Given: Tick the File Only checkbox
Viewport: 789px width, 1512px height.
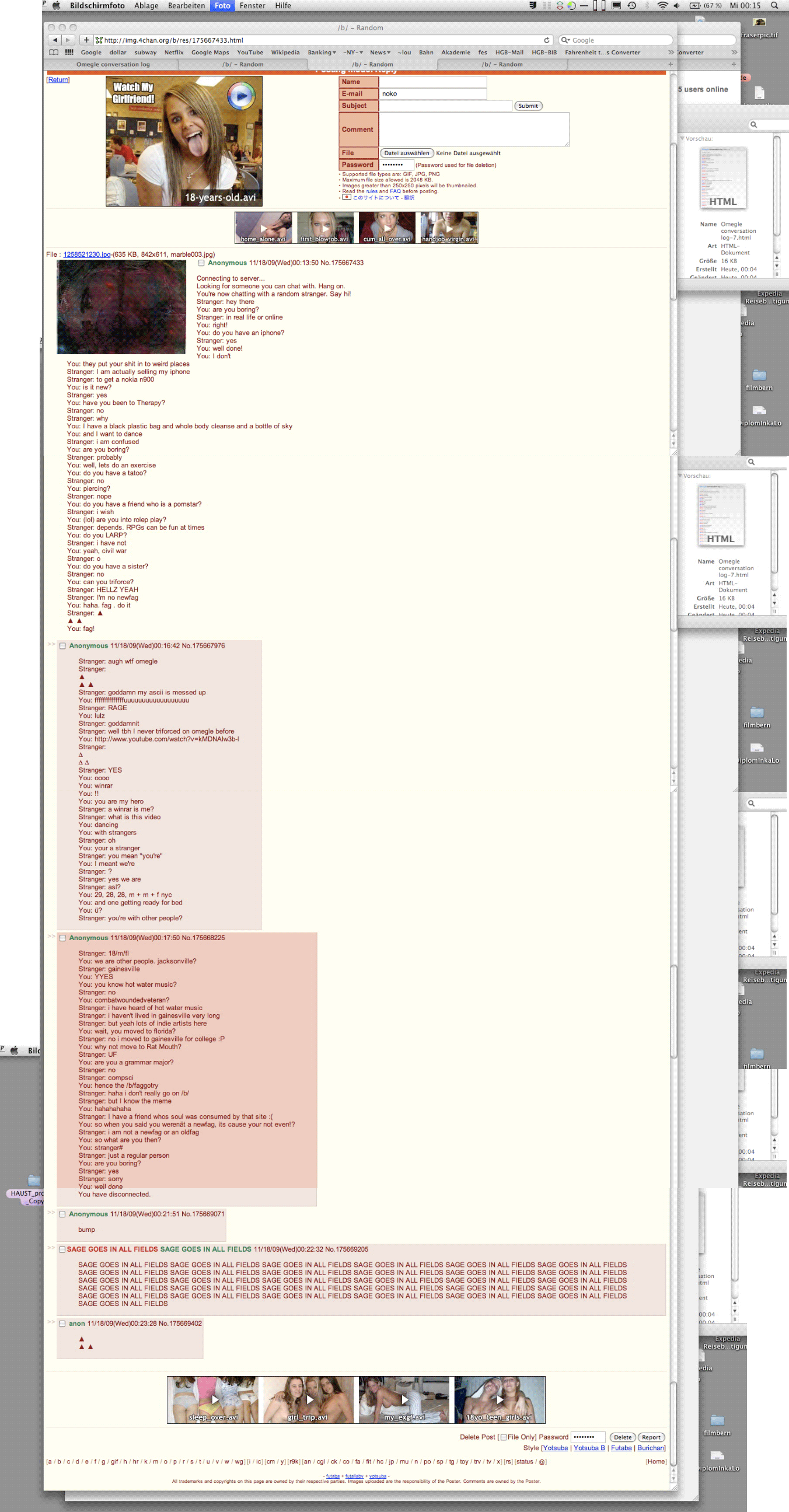Looking at the screenshot, I should tap(503, 1437).
